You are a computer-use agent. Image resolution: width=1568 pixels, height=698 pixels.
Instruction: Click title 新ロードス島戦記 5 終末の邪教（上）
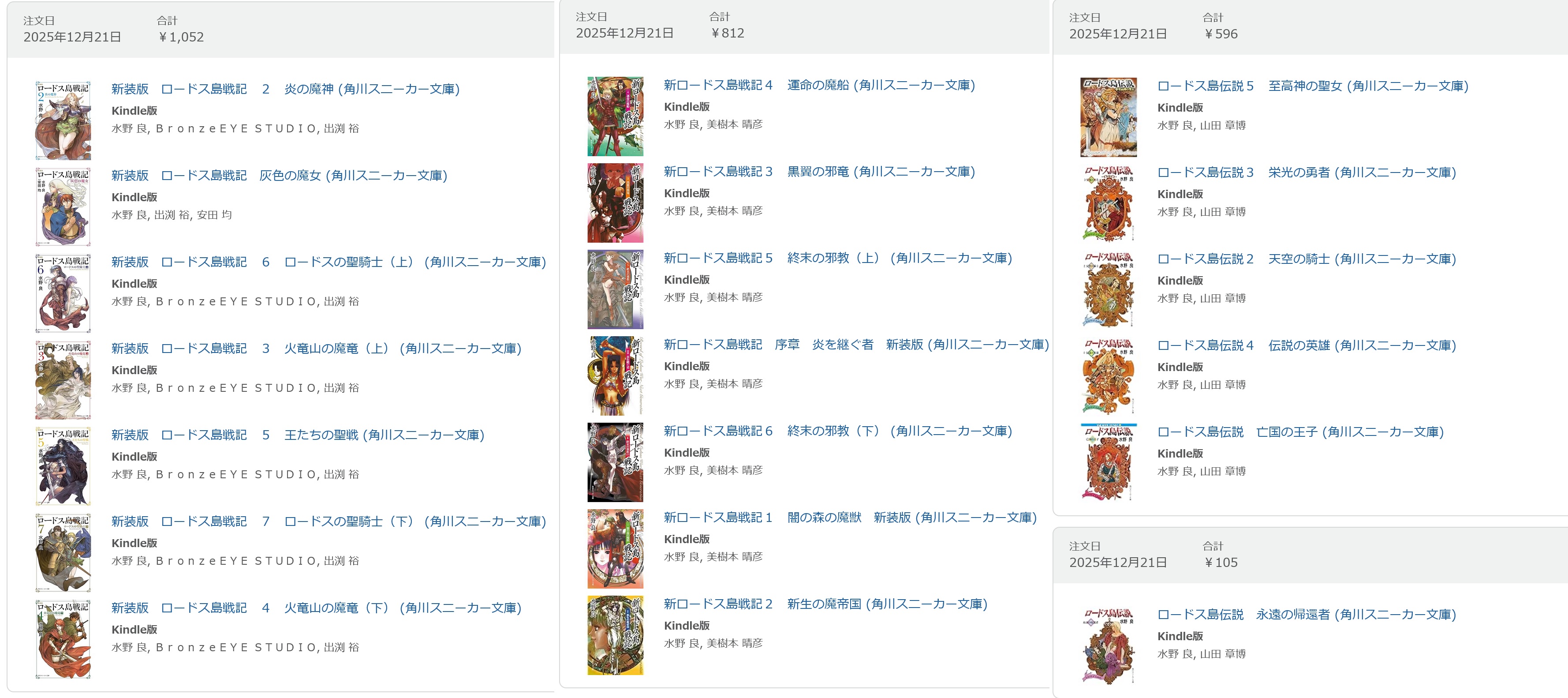tap(838, 258)
